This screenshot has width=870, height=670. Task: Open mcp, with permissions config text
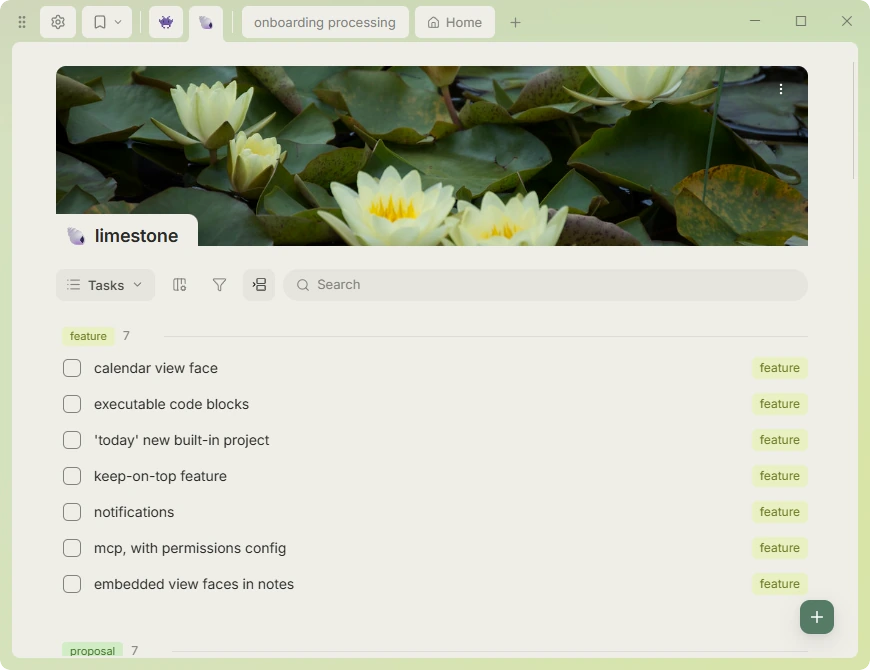pos(190,549)
